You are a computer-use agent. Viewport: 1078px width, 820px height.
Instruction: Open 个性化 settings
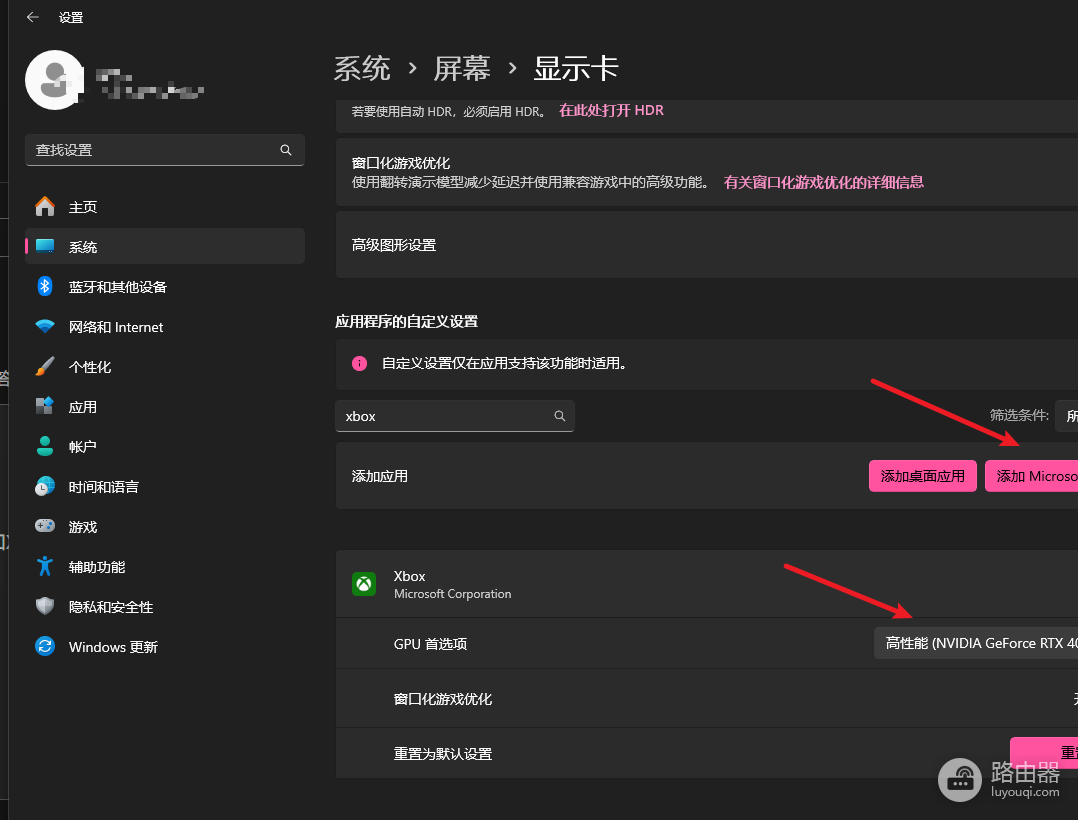(x=165, y=366)
